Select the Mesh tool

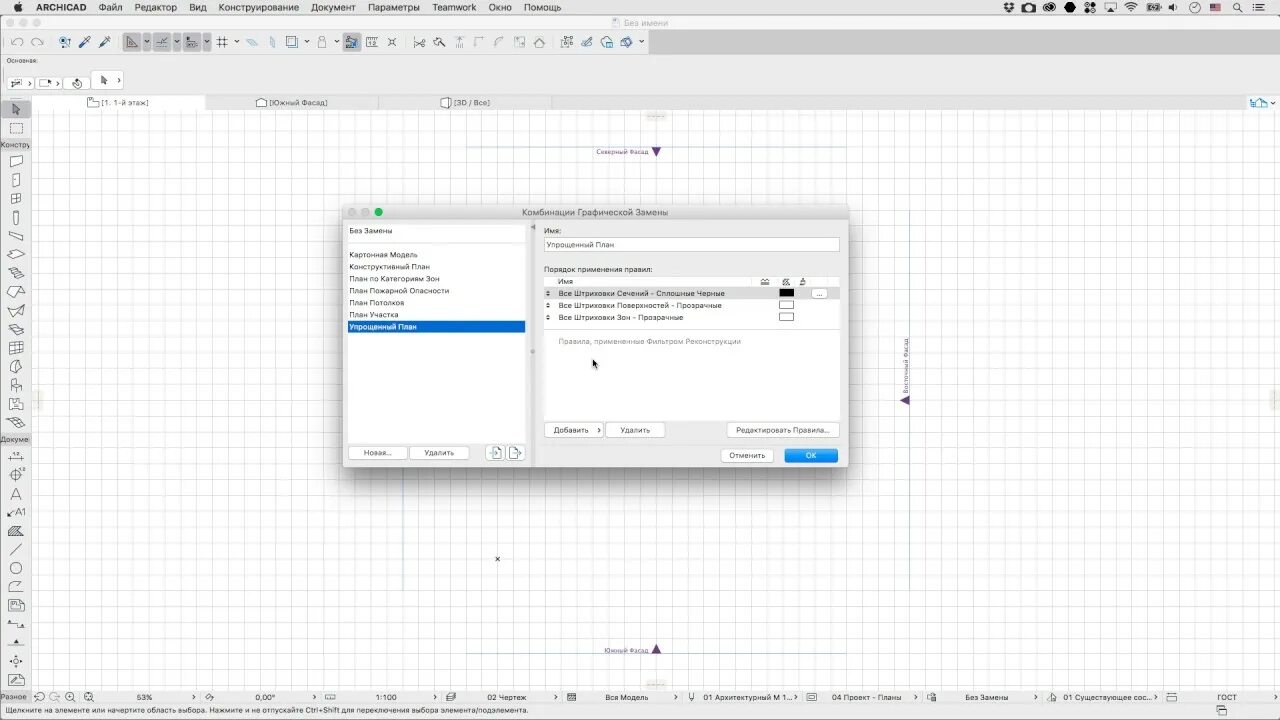16,423
